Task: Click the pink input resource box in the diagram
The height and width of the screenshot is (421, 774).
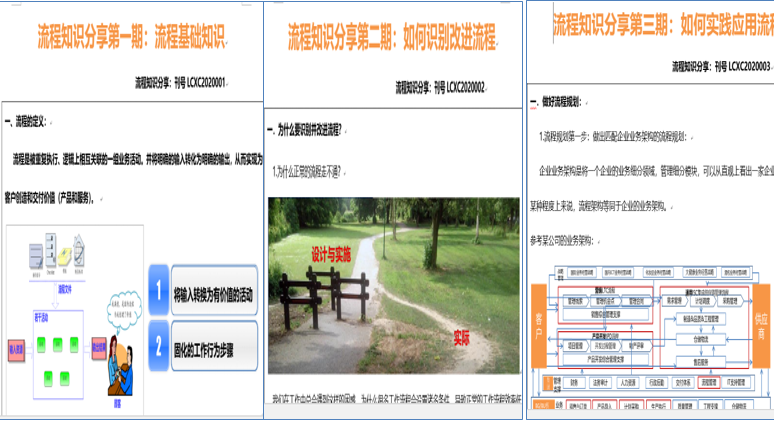Action: coord(15,351)
